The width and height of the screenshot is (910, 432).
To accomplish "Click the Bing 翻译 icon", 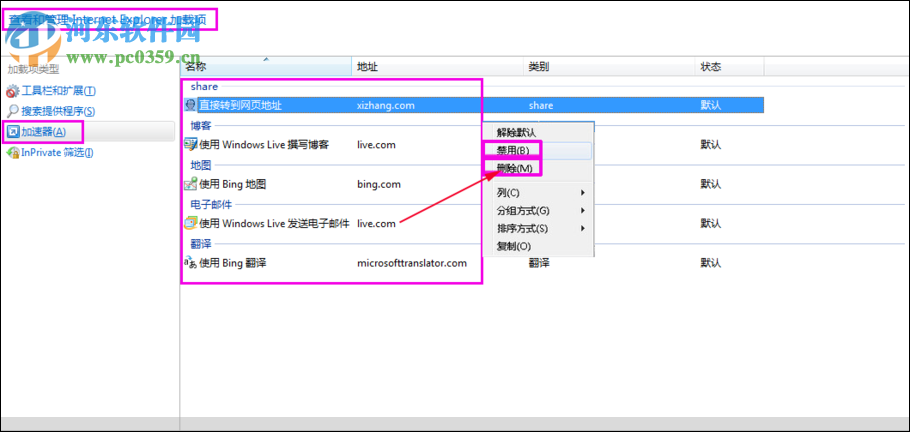I will (191, 263).
